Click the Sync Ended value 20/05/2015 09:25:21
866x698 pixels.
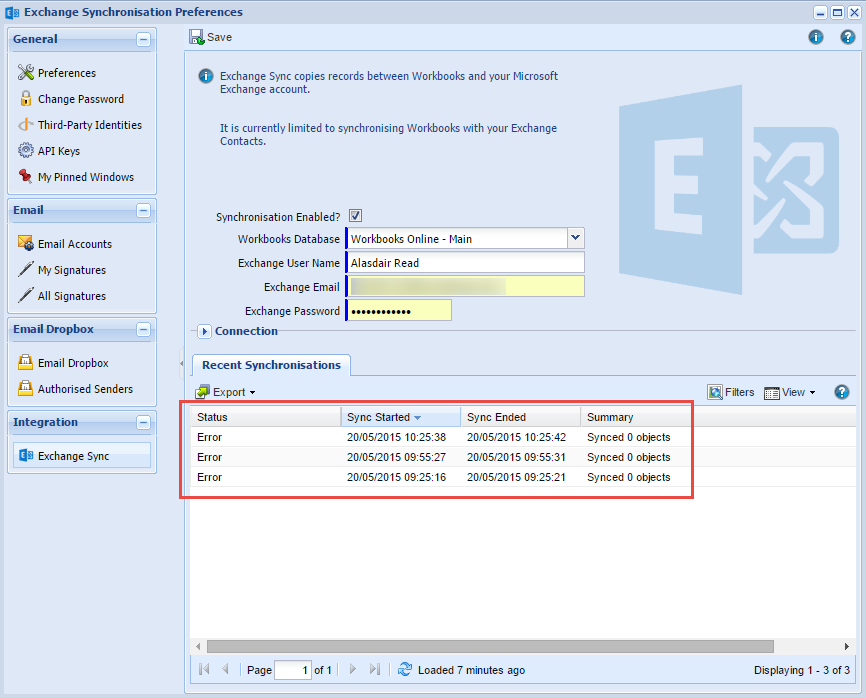(516, 477)
